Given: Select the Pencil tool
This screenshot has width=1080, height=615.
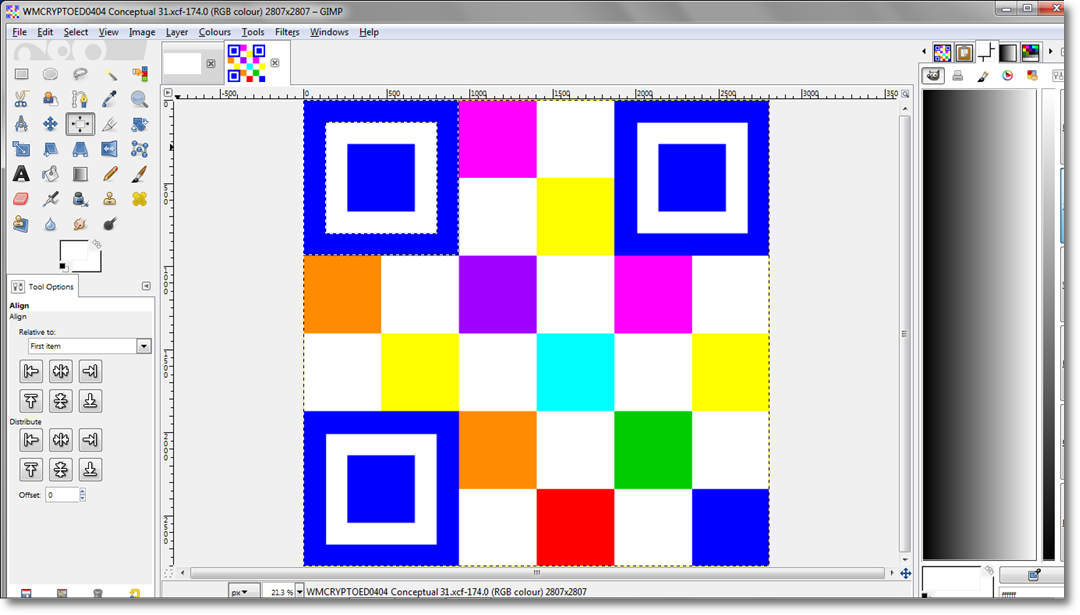Looking at the screenshot, I should [110, 174].
